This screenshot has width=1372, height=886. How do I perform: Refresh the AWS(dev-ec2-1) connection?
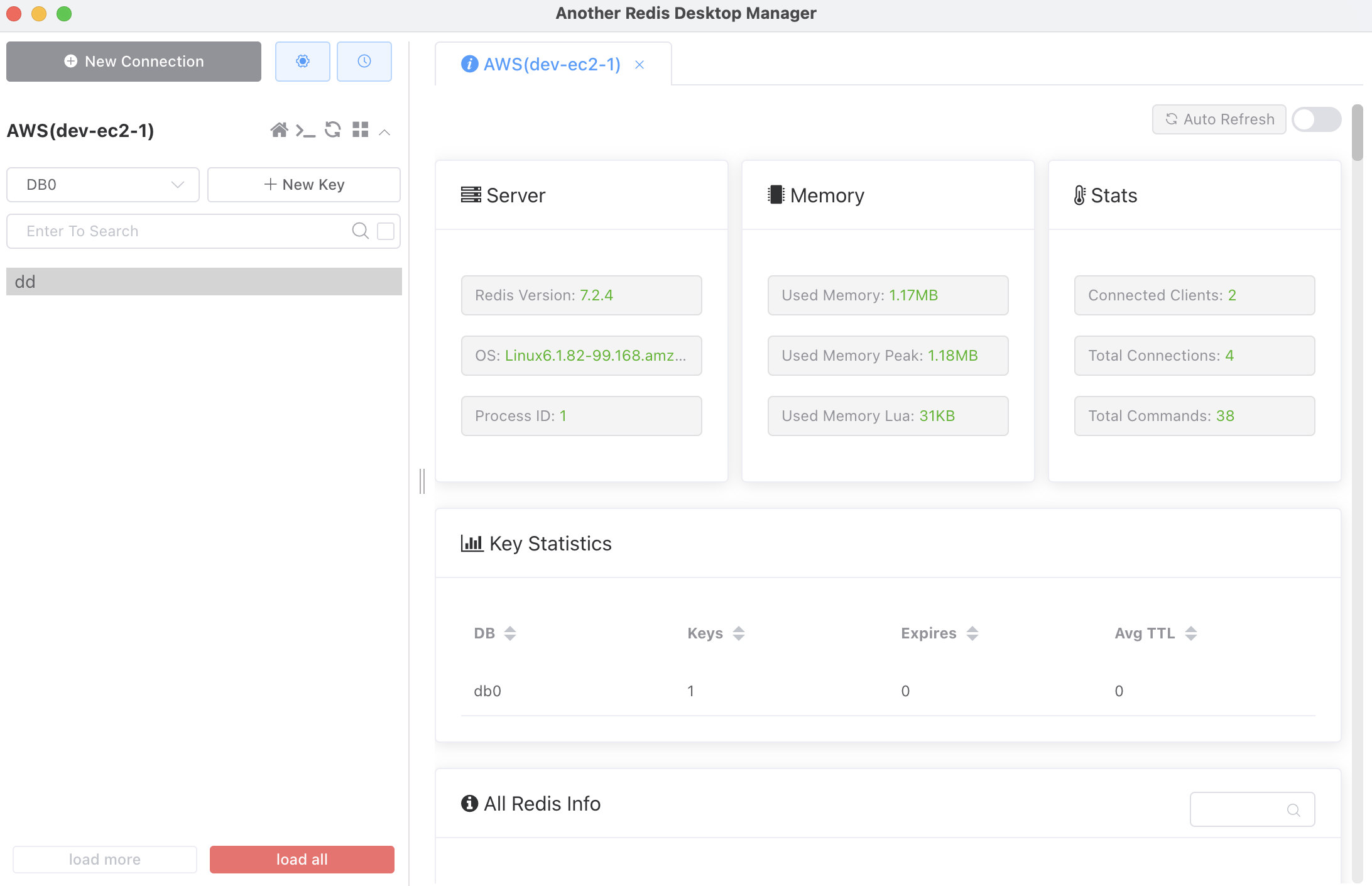point(333,130)
